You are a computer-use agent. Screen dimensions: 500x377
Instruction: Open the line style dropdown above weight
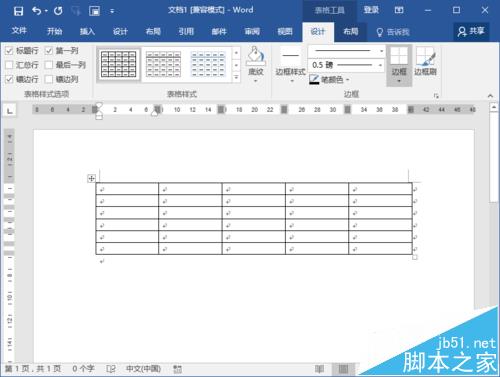346,51
